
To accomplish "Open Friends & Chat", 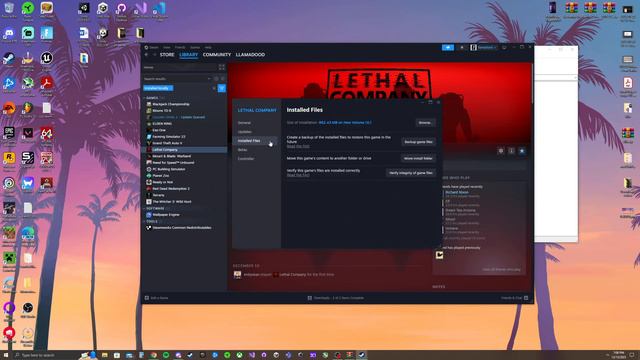I will 515,298.
